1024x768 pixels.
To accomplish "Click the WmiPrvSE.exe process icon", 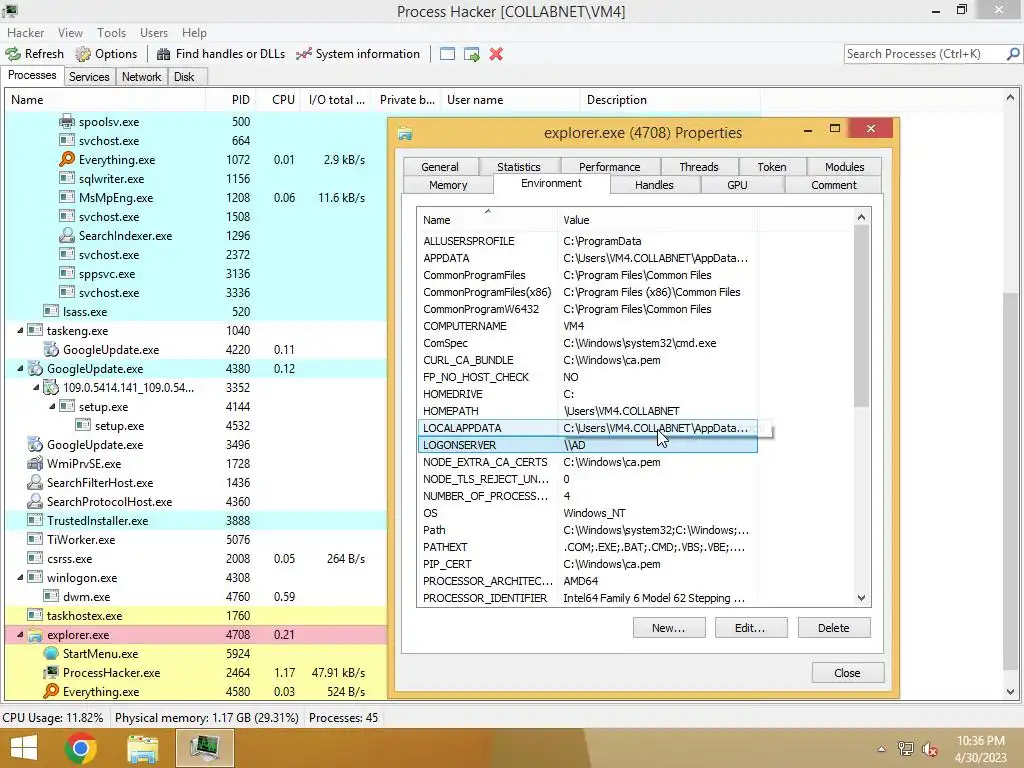I will 35,464.
